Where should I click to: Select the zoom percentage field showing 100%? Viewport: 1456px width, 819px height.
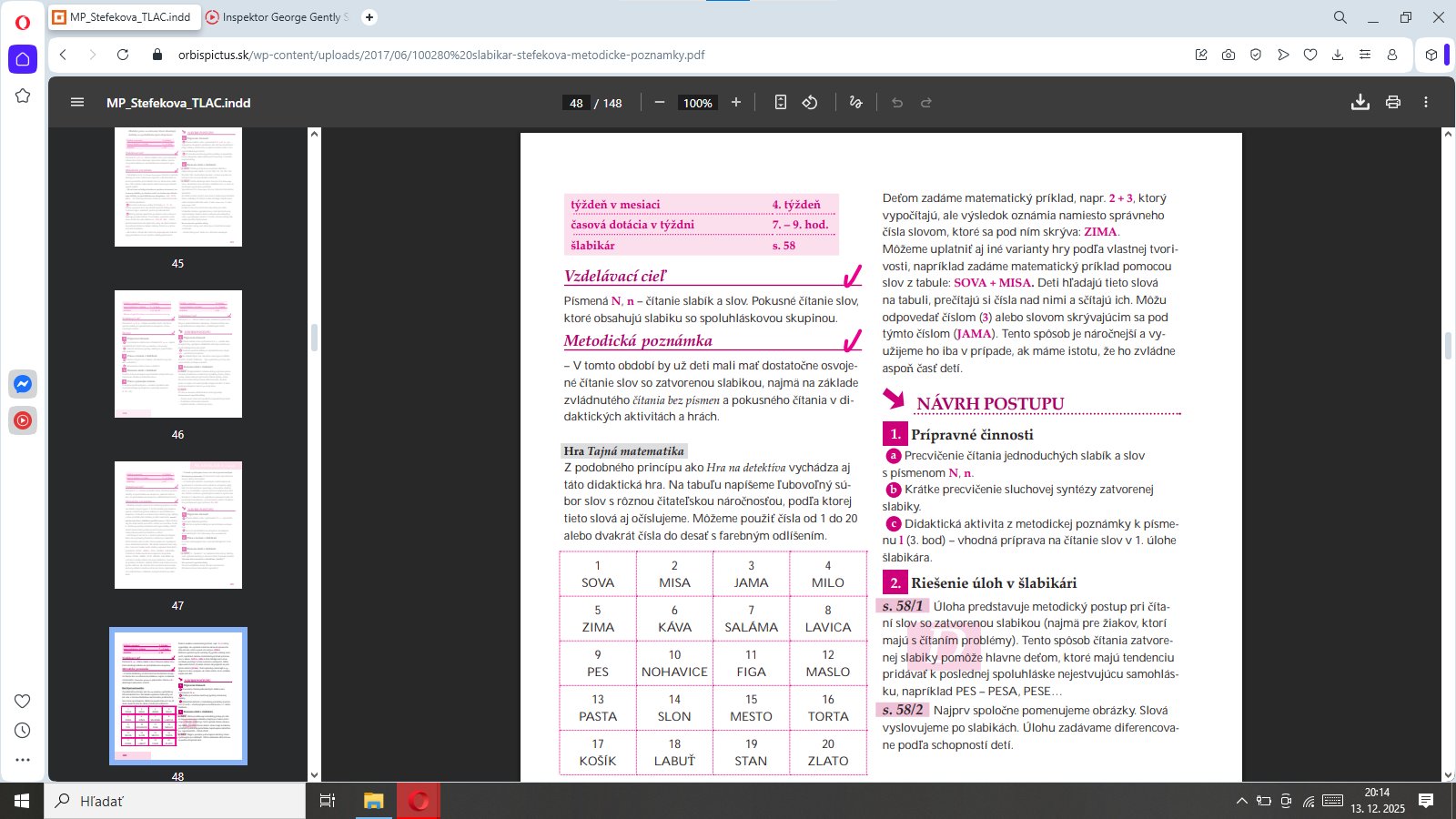click(697, 104)
